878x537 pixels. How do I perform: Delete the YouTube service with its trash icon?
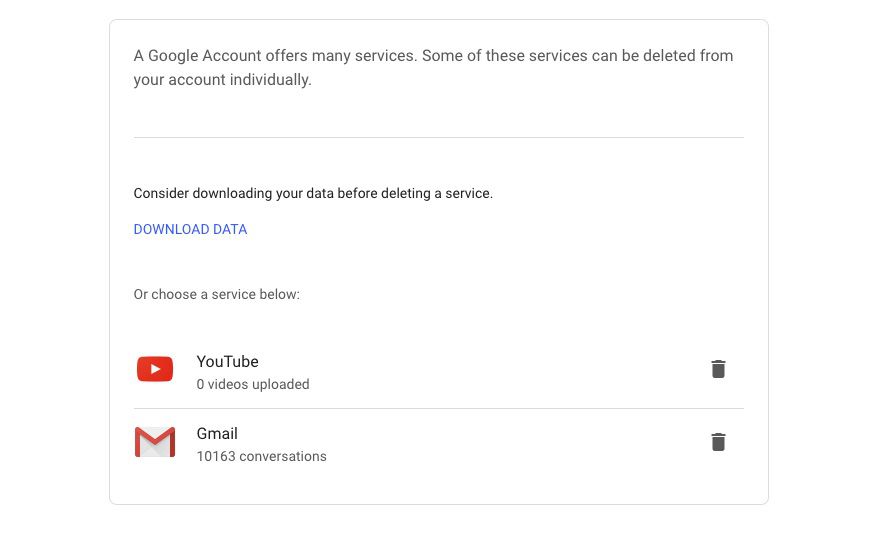[718, 369]
